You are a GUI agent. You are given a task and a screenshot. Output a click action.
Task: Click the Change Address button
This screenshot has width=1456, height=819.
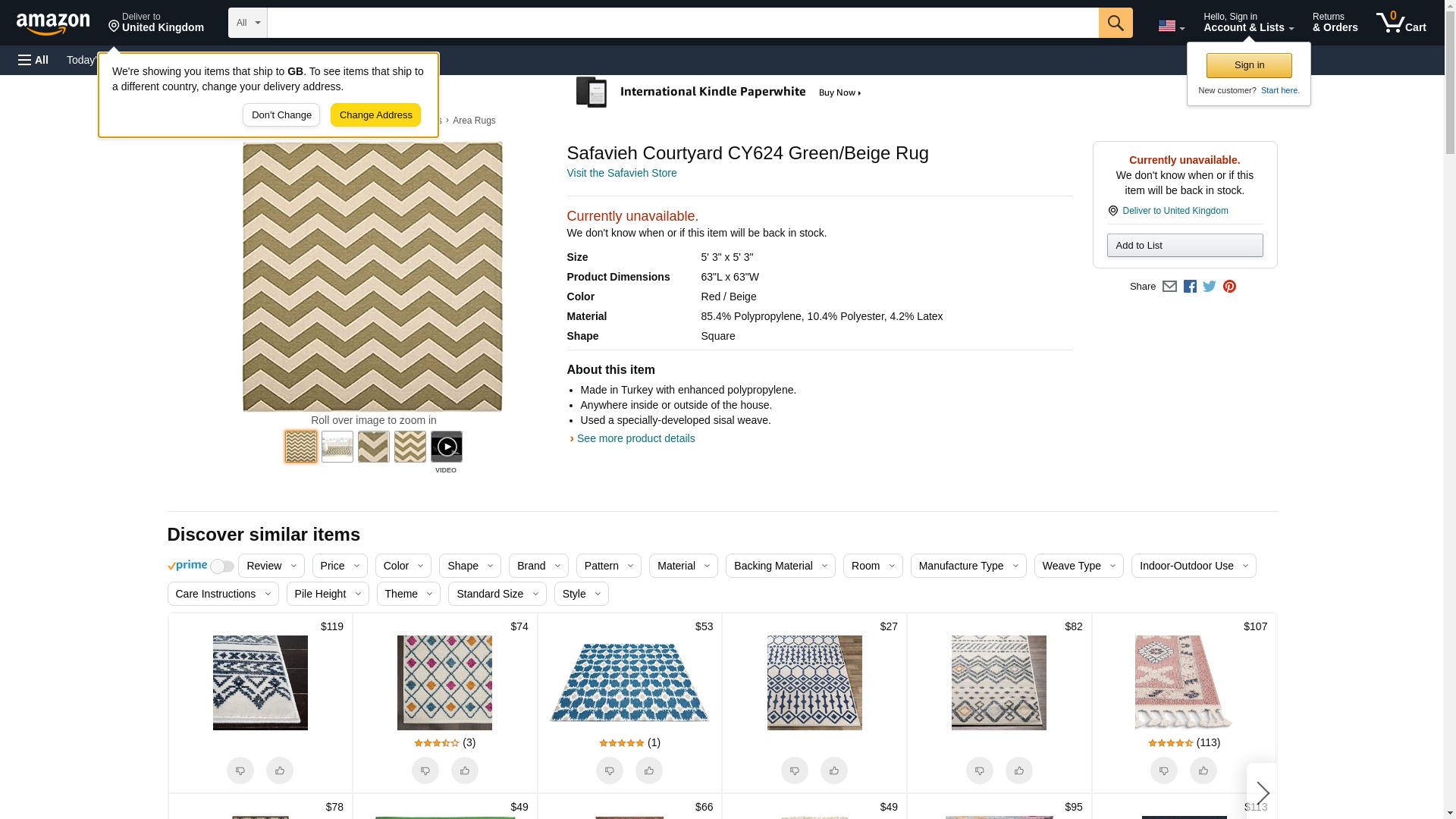pos(375,115)
